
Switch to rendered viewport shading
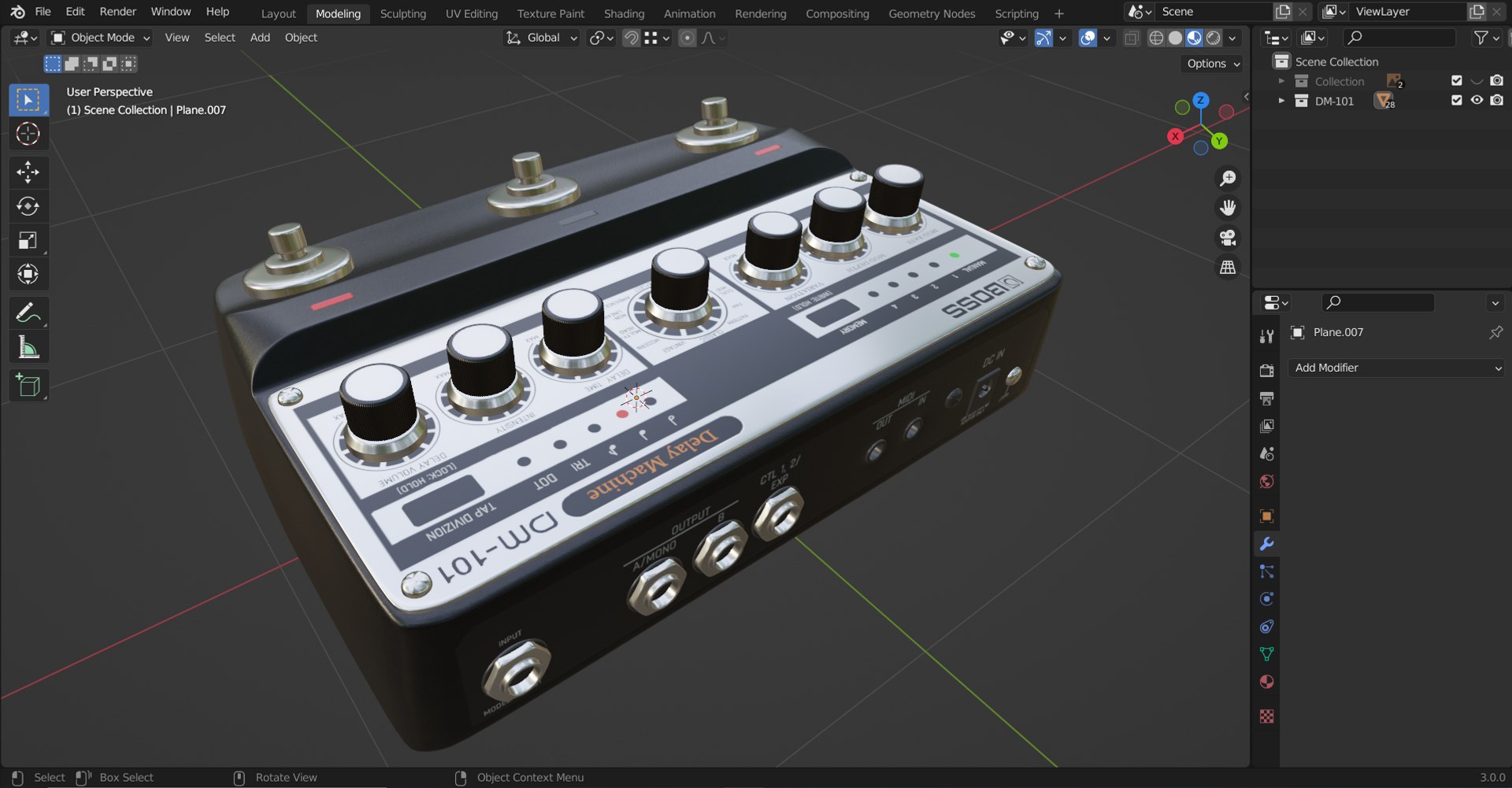coord(1214,38)
